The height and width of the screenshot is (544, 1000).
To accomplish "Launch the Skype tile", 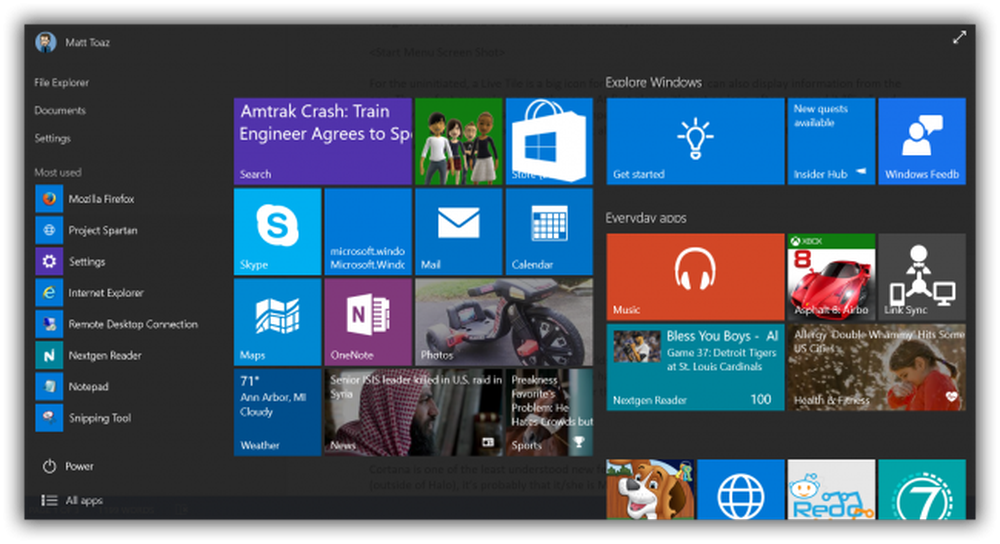I will (x=277, y=232).
